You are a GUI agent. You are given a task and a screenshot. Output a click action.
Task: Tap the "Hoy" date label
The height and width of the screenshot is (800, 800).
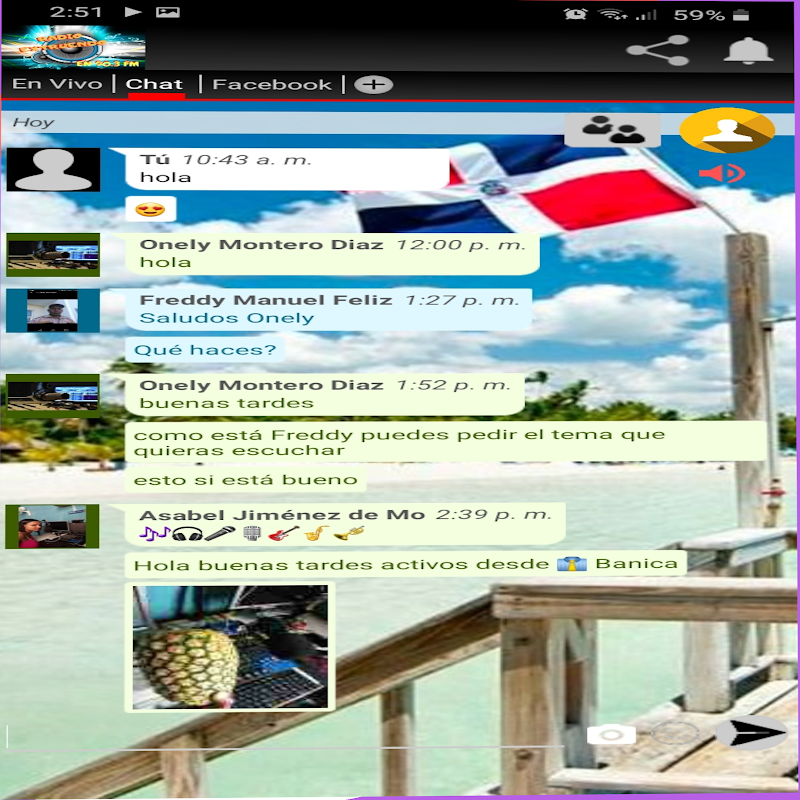33,122
